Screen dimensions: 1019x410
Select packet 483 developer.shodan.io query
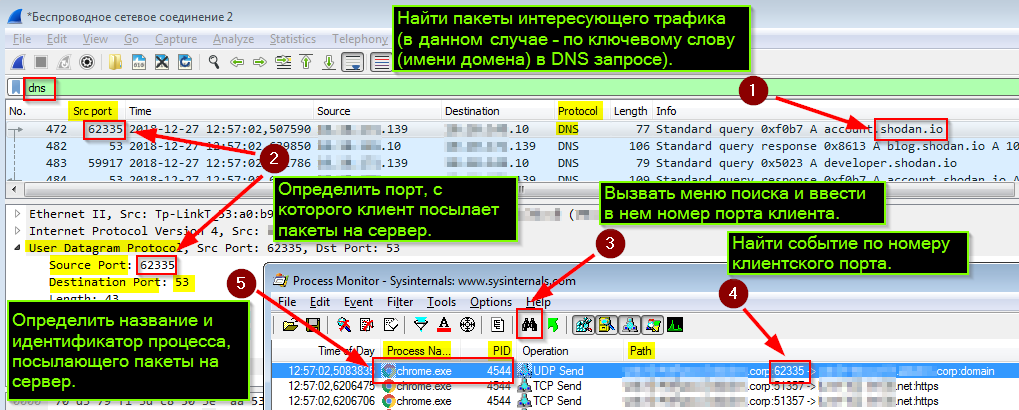[510, 162]
